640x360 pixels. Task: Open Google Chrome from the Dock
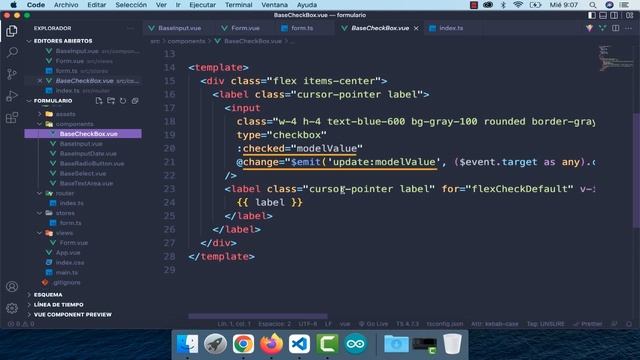(x=243, y=344)
